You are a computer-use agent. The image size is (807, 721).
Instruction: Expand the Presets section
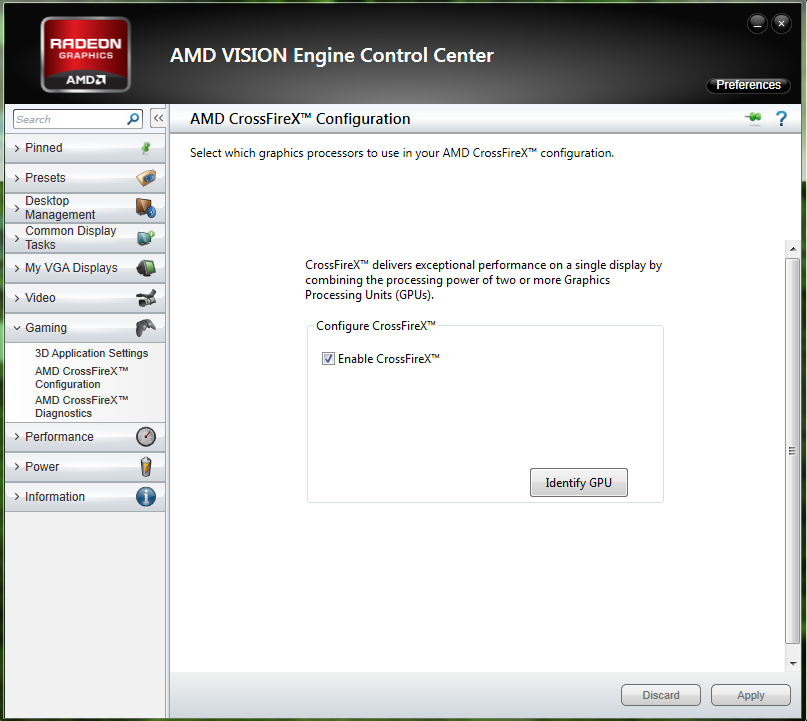(85, 178)
